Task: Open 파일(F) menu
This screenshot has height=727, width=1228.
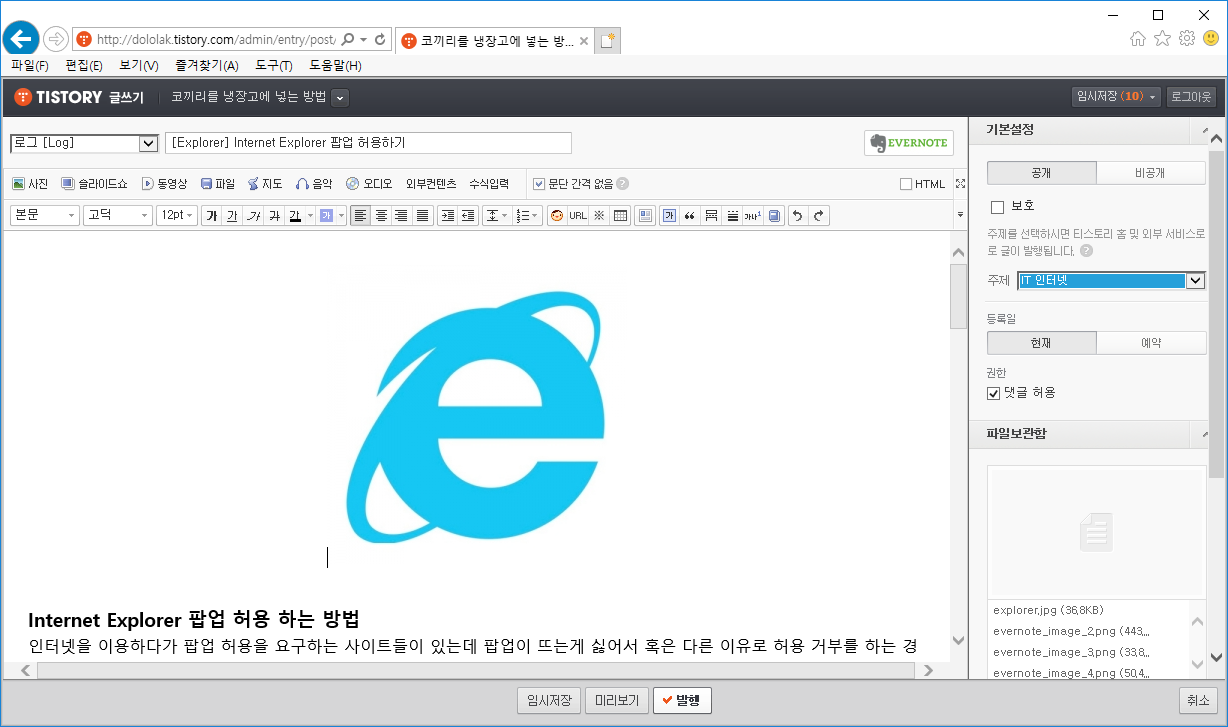Action: pyautogui.click(x=30, y=66)
